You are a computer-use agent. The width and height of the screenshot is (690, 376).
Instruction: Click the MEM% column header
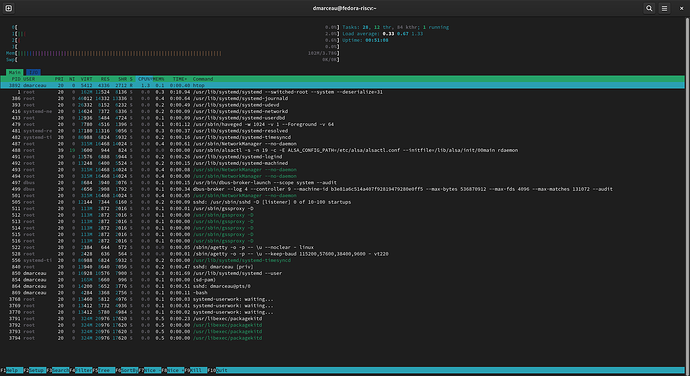click(x=158, y=79)
